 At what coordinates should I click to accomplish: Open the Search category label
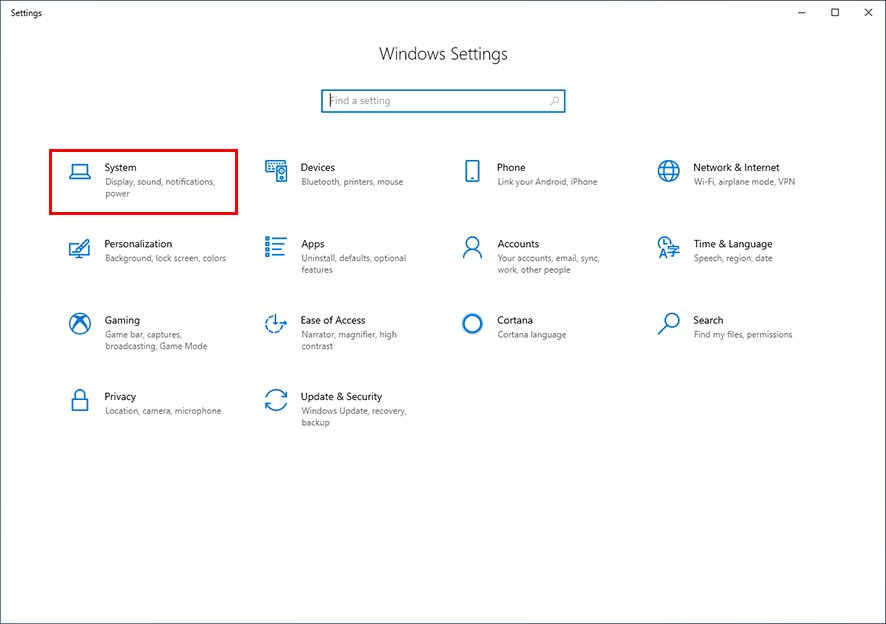(708, 320)
